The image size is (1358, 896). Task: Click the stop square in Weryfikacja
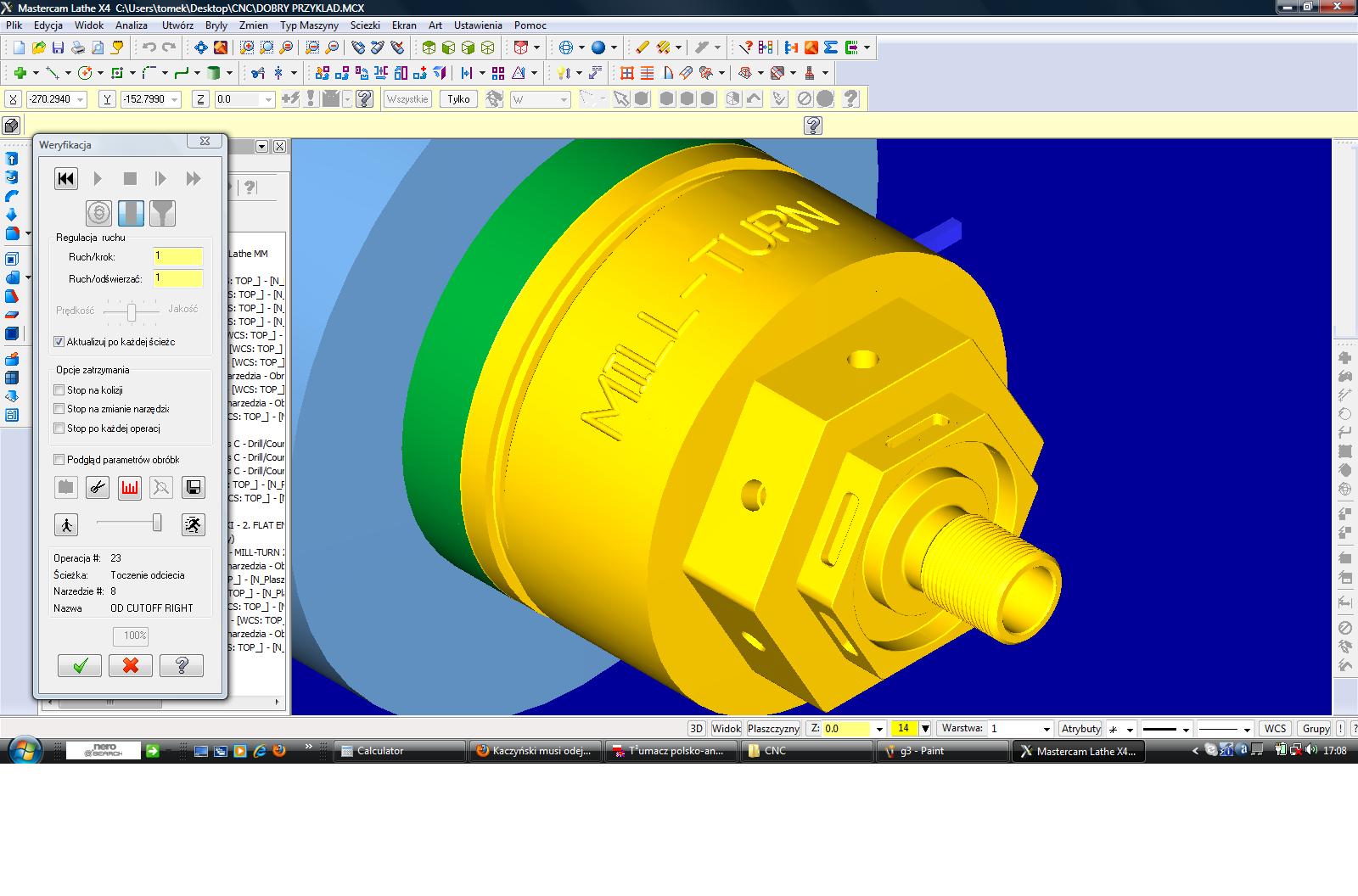pos(130,178)
